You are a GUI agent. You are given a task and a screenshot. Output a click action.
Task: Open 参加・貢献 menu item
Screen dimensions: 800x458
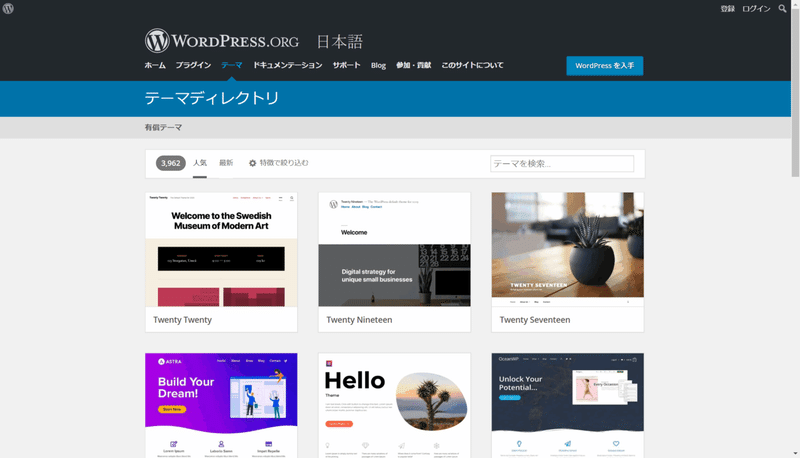coord(413,65)
